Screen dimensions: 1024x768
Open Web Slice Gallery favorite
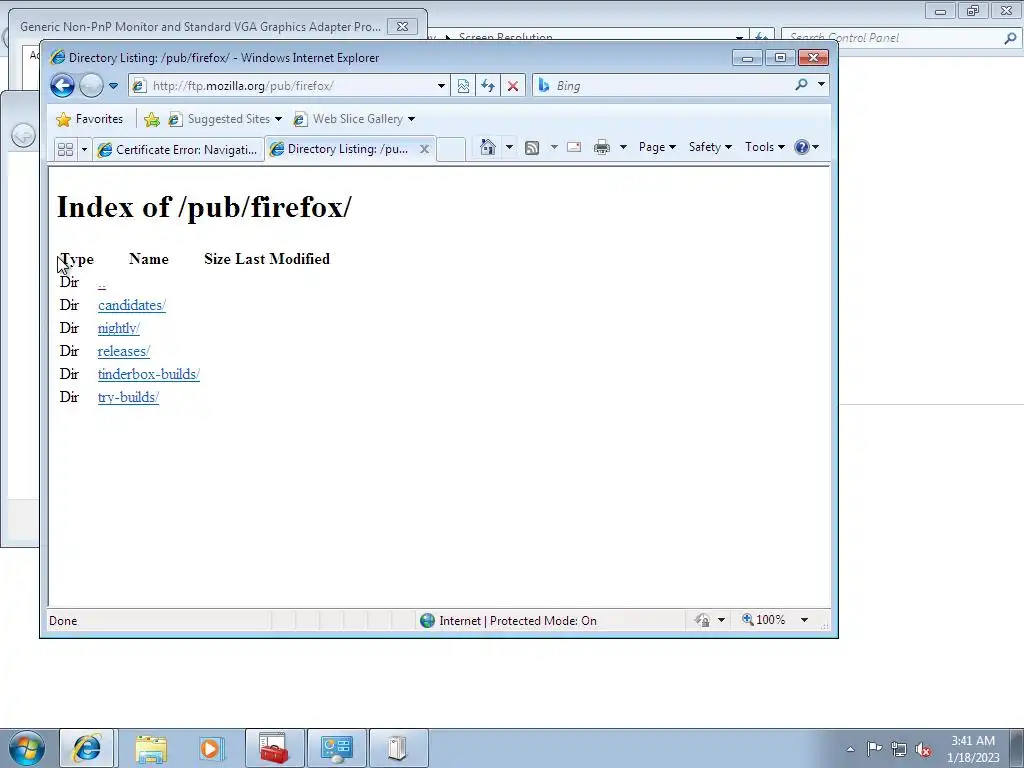(354, 119)
